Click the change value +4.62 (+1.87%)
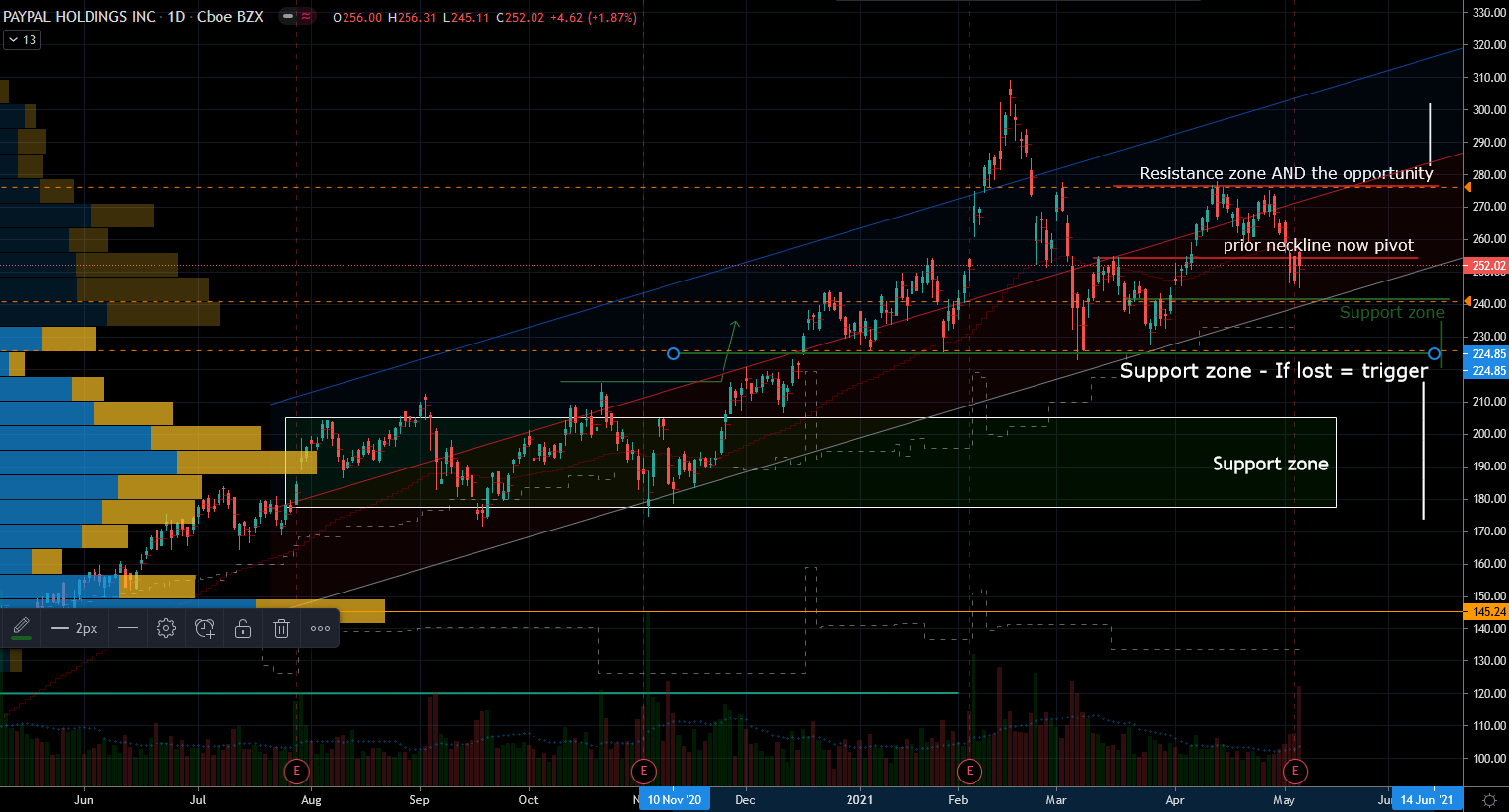This screenshot has width=1509, height=812. coord(593,18)
